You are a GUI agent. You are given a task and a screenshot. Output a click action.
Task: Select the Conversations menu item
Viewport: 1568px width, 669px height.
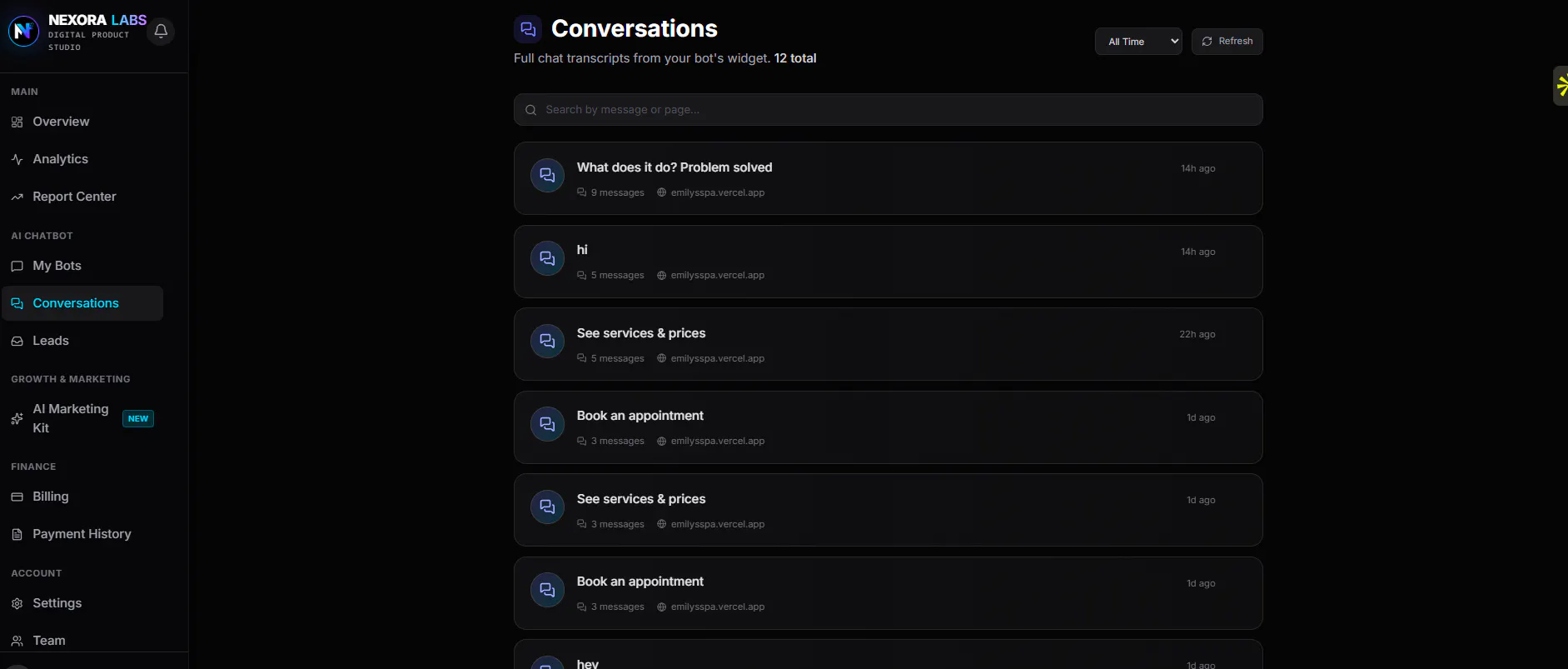tap(82, 303)
